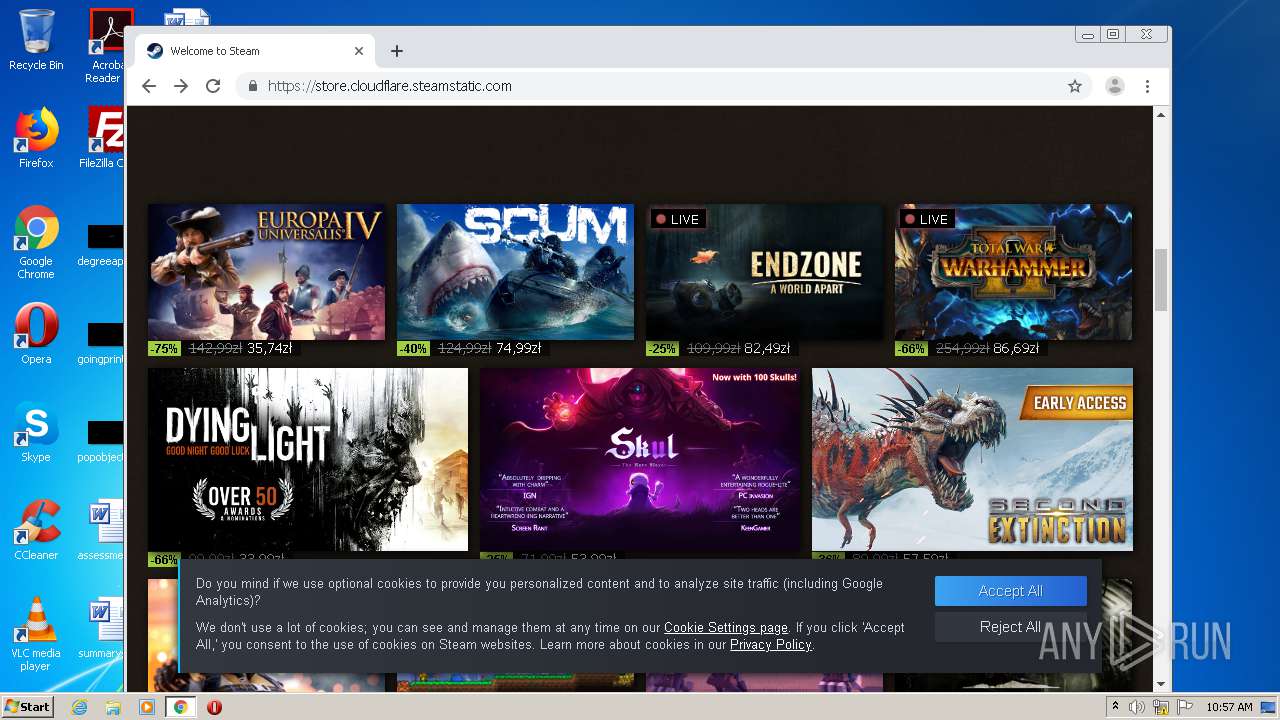Viewport: 1280px width, 720px height.
Task: Click the LIVE badge on Endzone
Action: click(678, 219)
